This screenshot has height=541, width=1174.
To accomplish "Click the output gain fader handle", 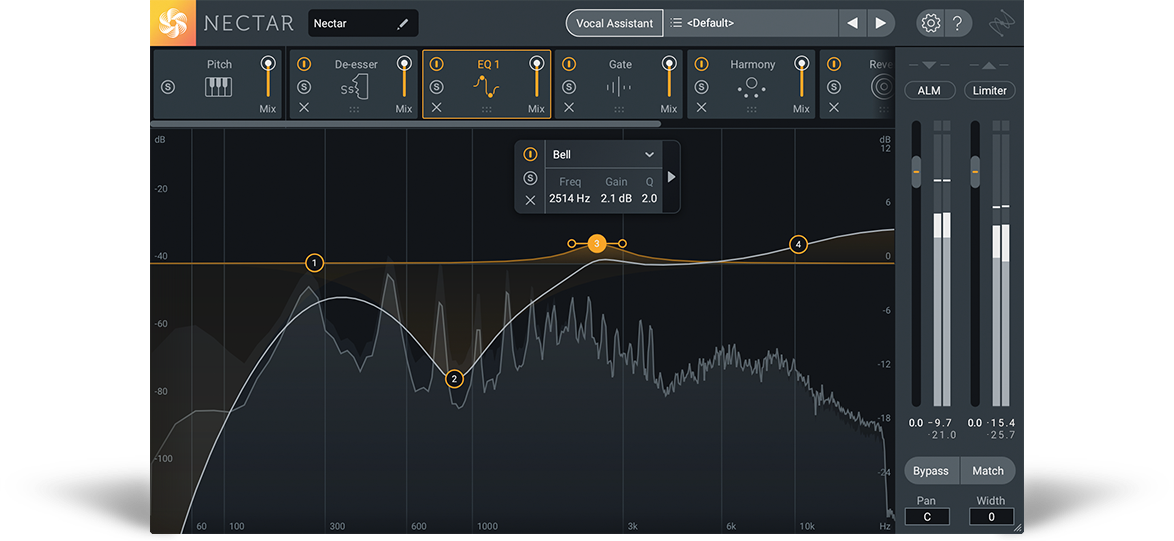I will (975, 172).
